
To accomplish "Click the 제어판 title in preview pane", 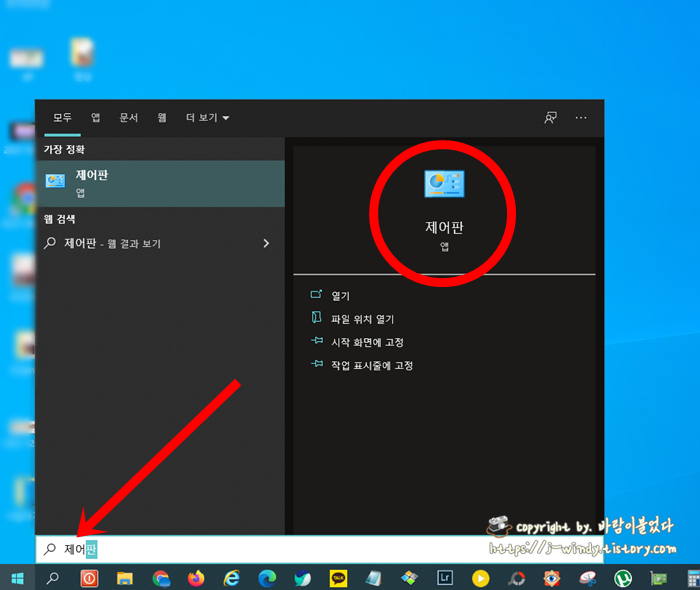I will tap(444, 227).
